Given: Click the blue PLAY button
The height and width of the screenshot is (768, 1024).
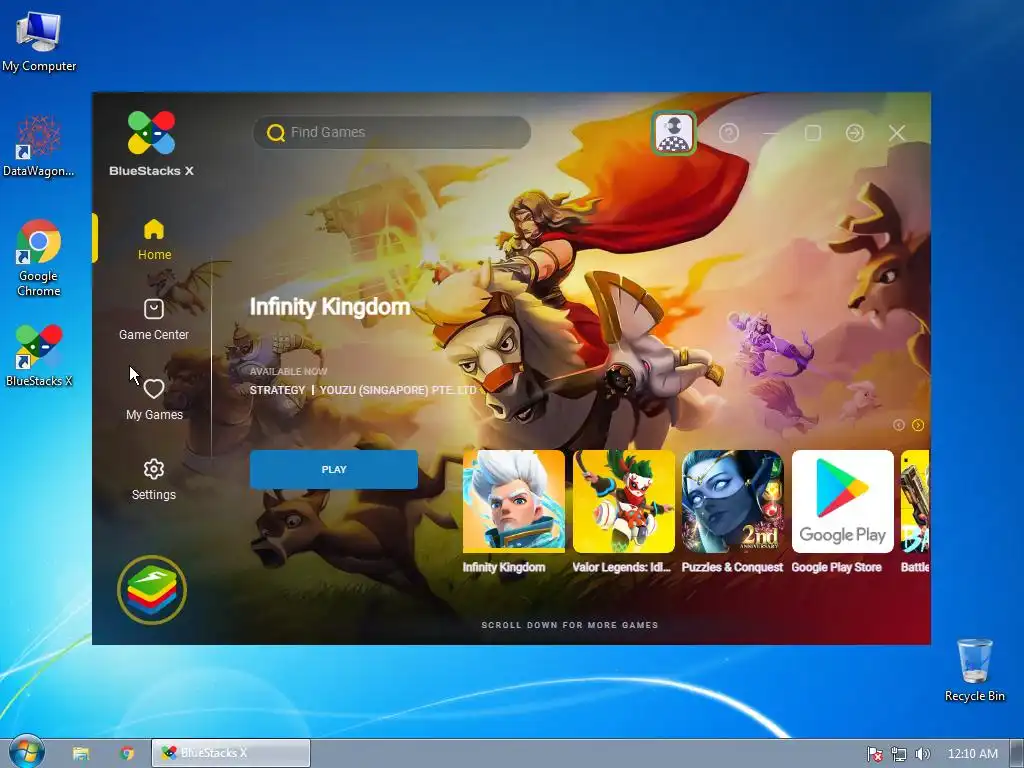Looking at the screenshot, I should [x=334, y=470].
